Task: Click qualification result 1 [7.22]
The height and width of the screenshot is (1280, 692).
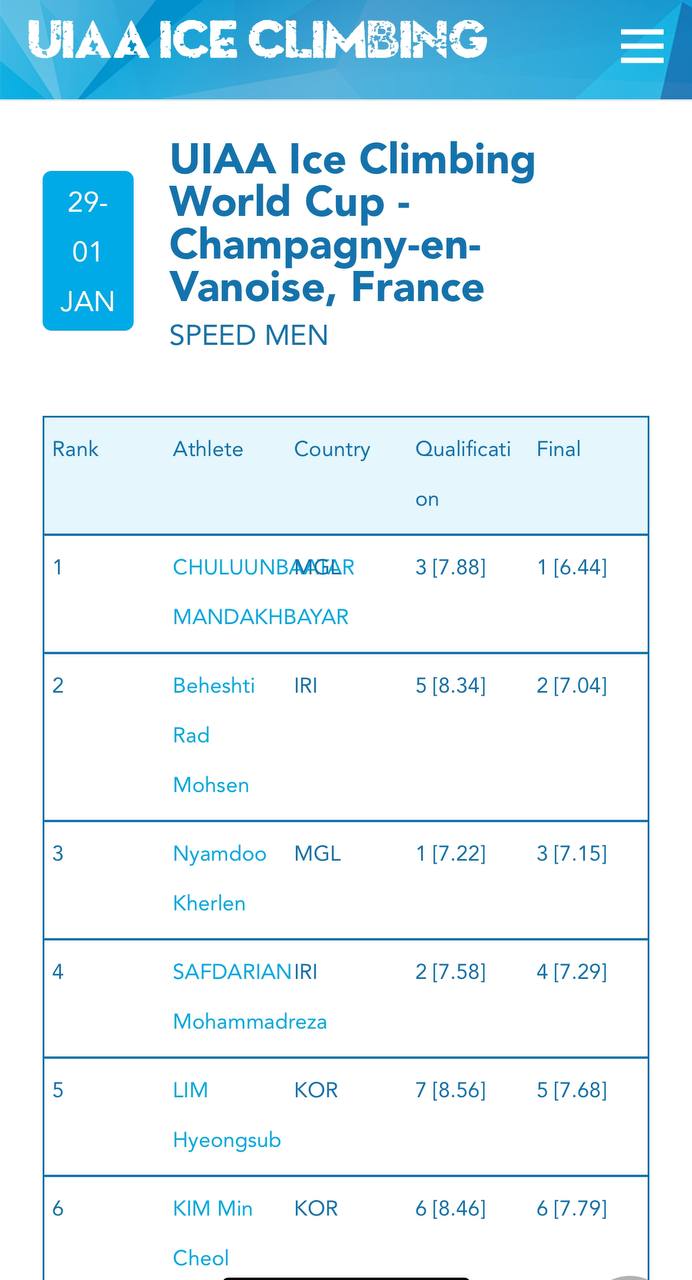Action: click(x=450, y=853)
